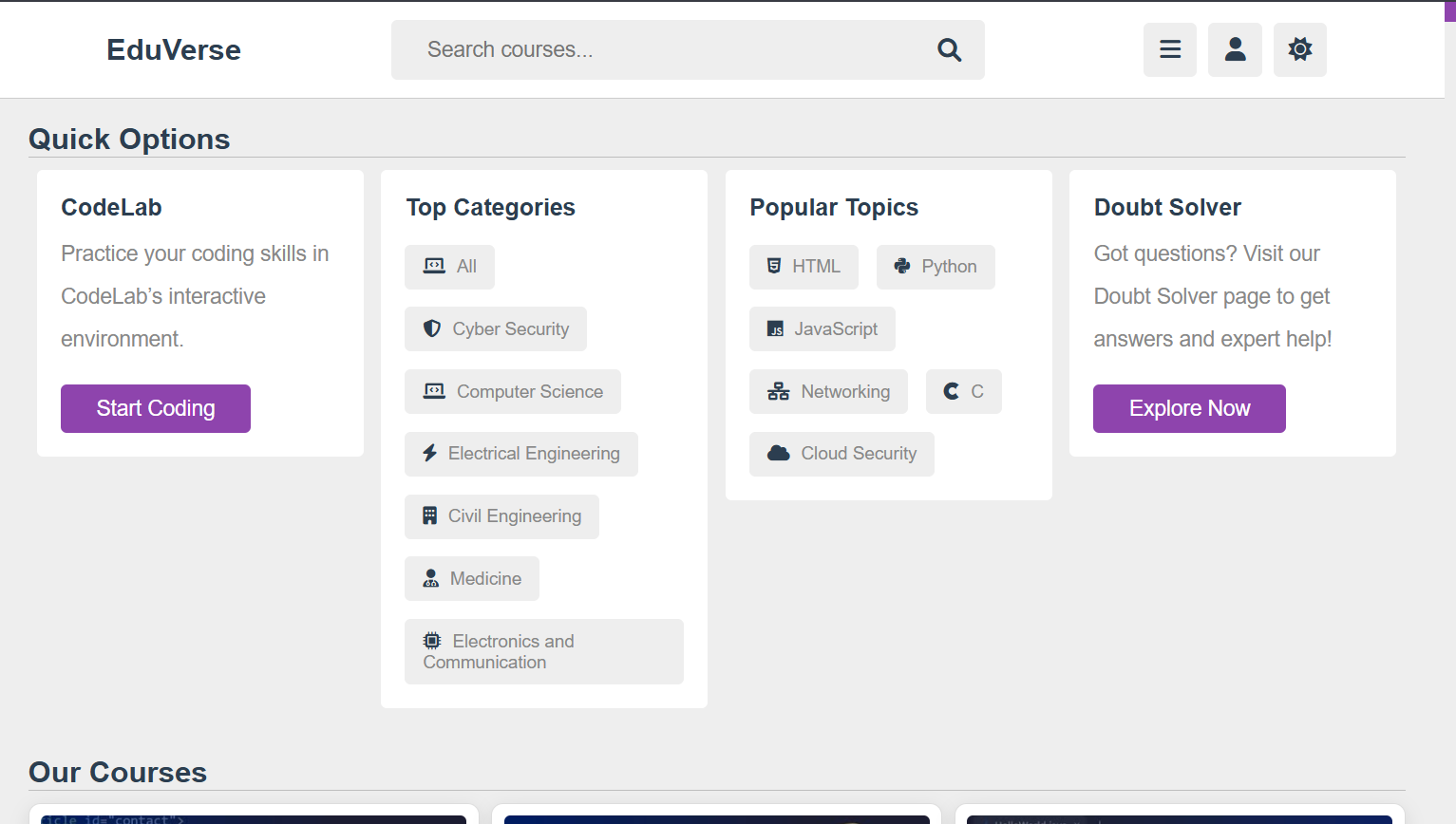Select the Medicine category
The height and width of the screenshot is (824, 1456).
[471, 578]
